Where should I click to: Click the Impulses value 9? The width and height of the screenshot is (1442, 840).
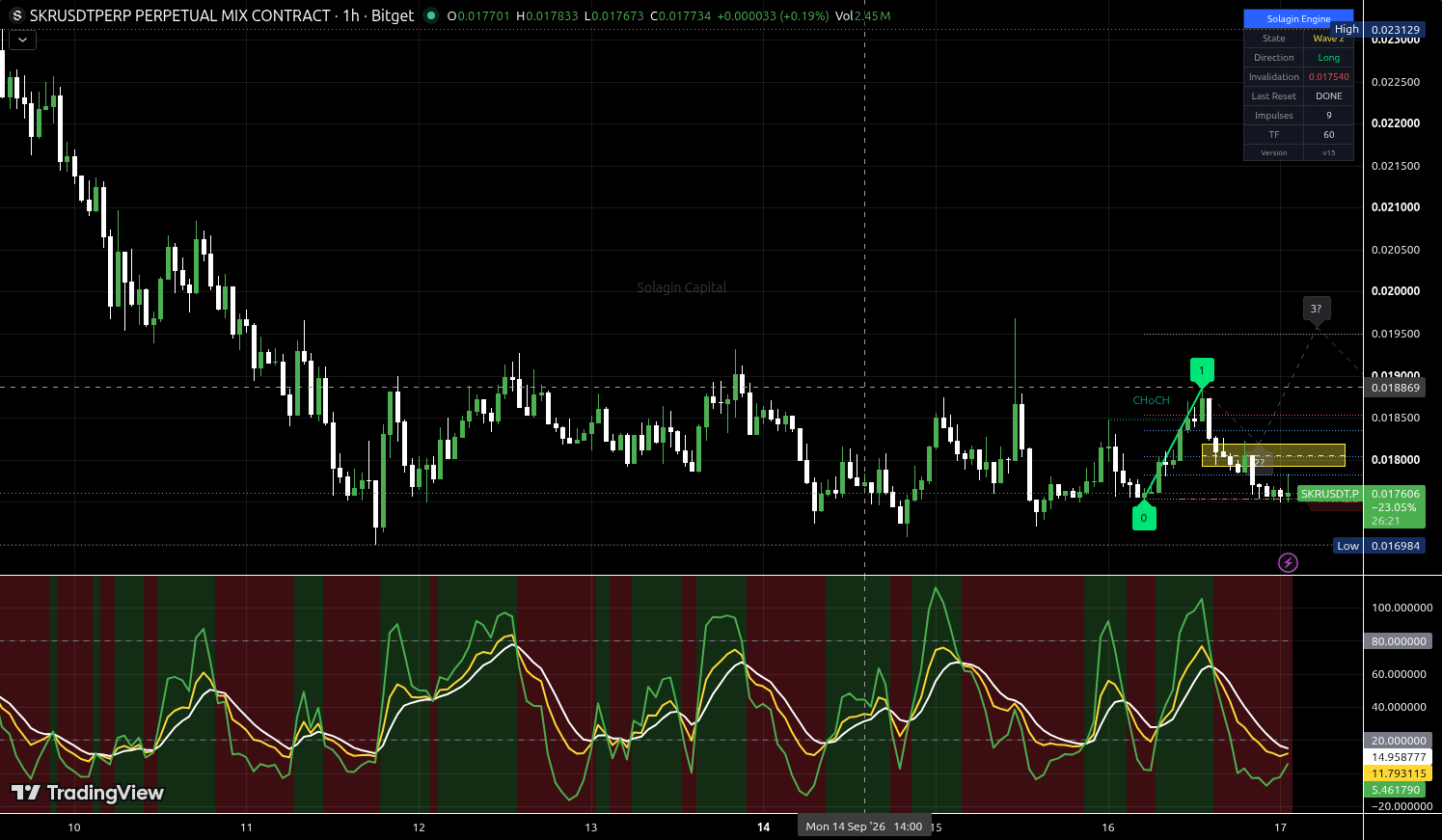[1329, 116]
